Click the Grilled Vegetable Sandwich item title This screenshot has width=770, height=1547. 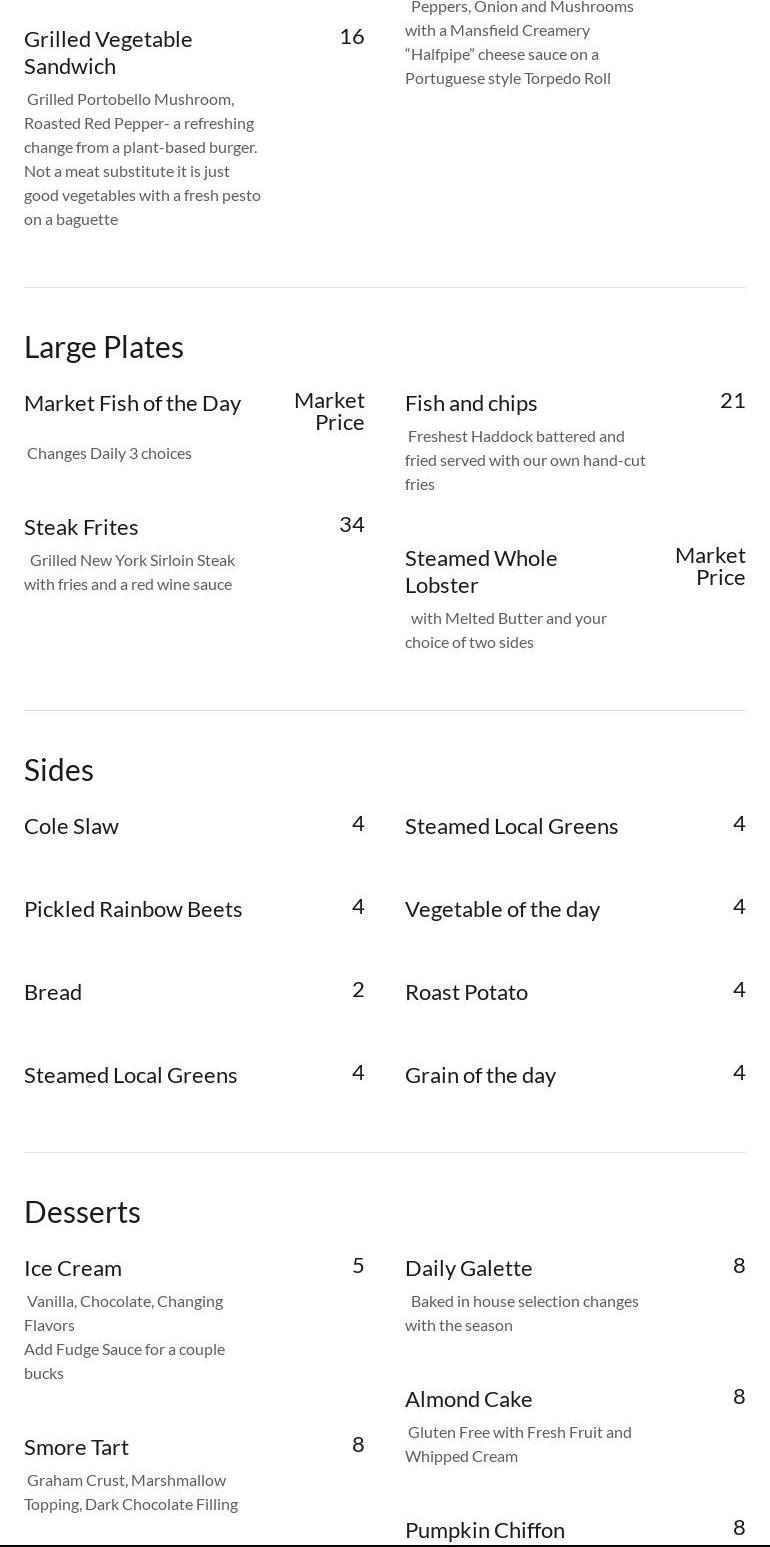108,52
